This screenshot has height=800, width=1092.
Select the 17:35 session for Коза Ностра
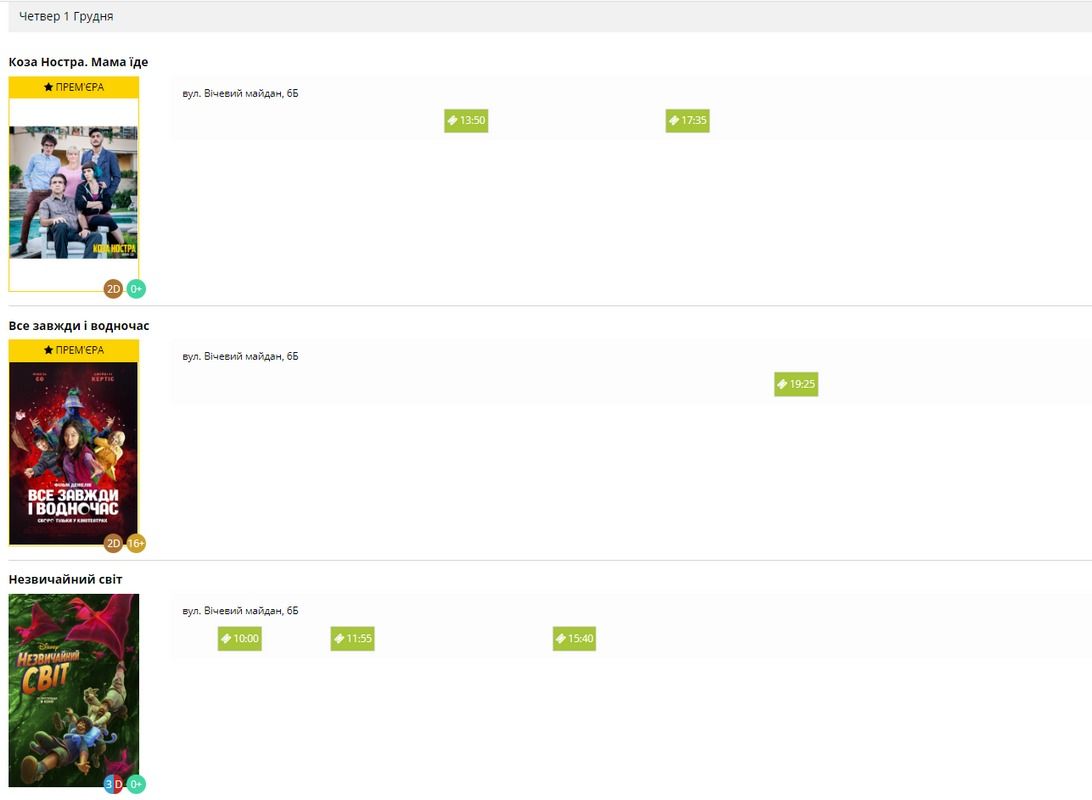point(688,121)
